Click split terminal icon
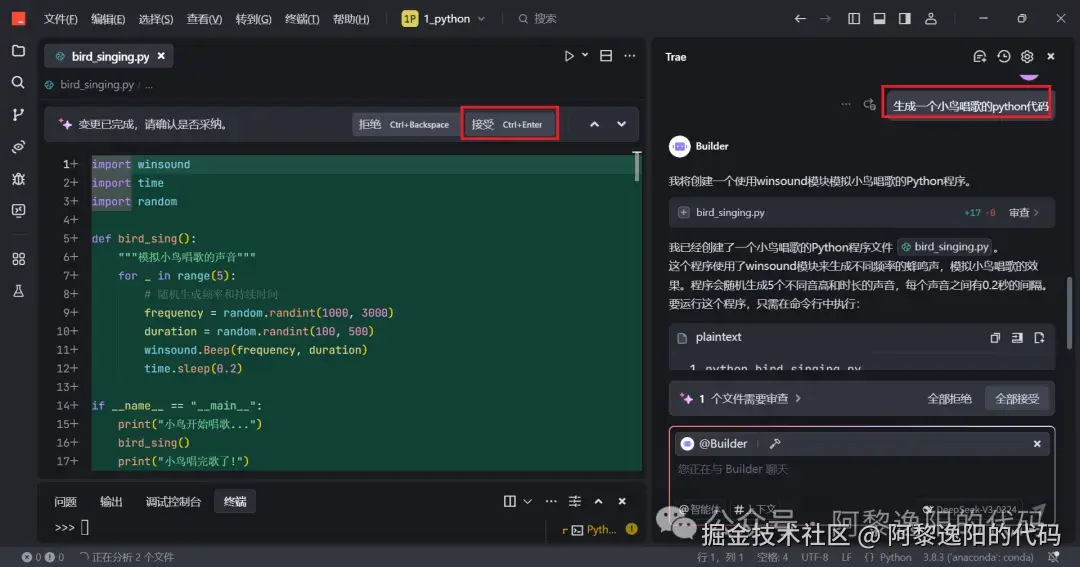 pyautogui.click(x=510, y=501)
